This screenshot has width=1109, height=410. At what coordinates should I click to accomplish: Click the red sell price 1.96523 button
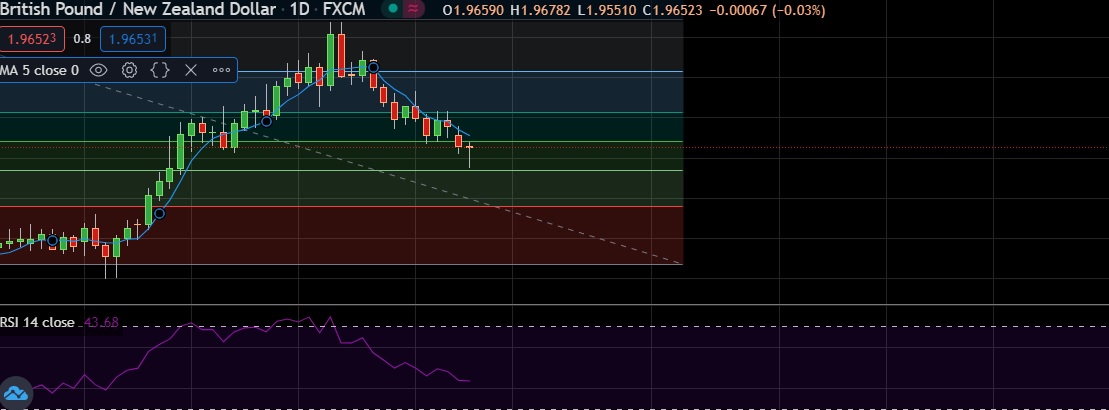[33, 39]
